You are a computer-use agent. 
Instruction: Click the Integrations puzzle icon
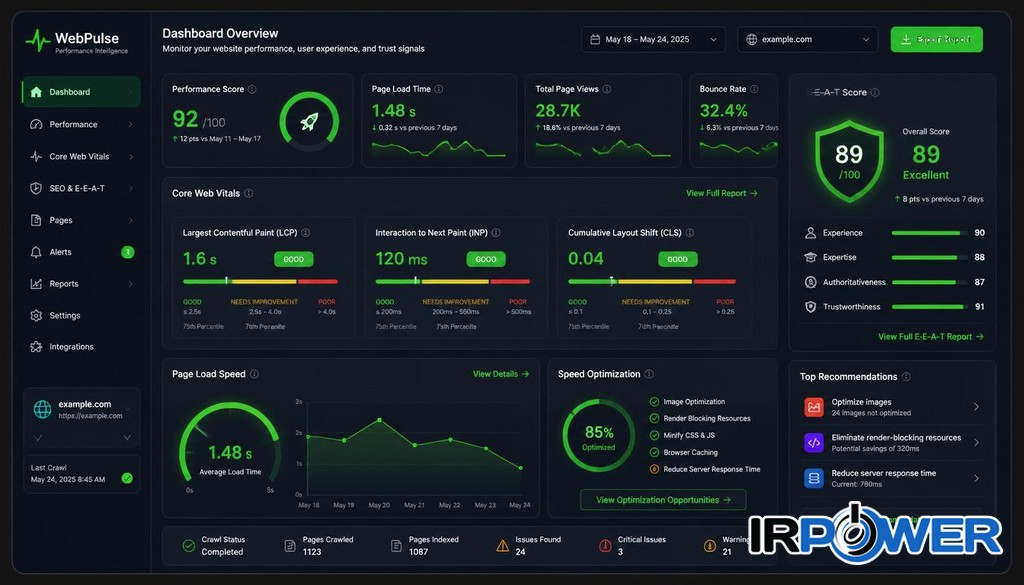point(36,347)
